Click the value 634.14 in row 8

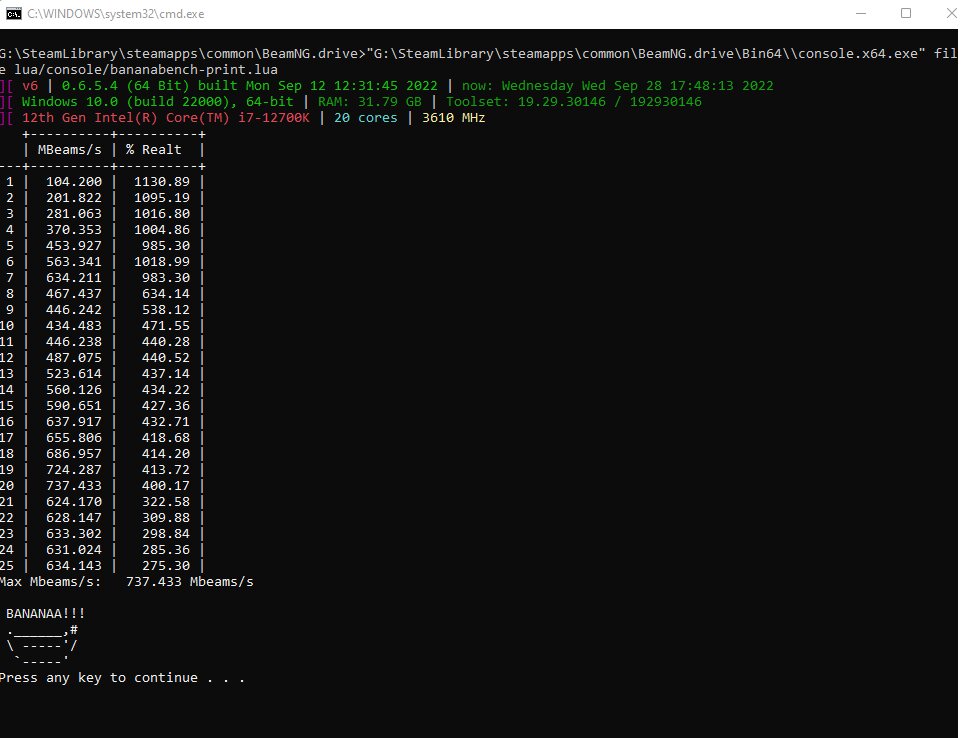pyautogui.click(x=166, y=294)
